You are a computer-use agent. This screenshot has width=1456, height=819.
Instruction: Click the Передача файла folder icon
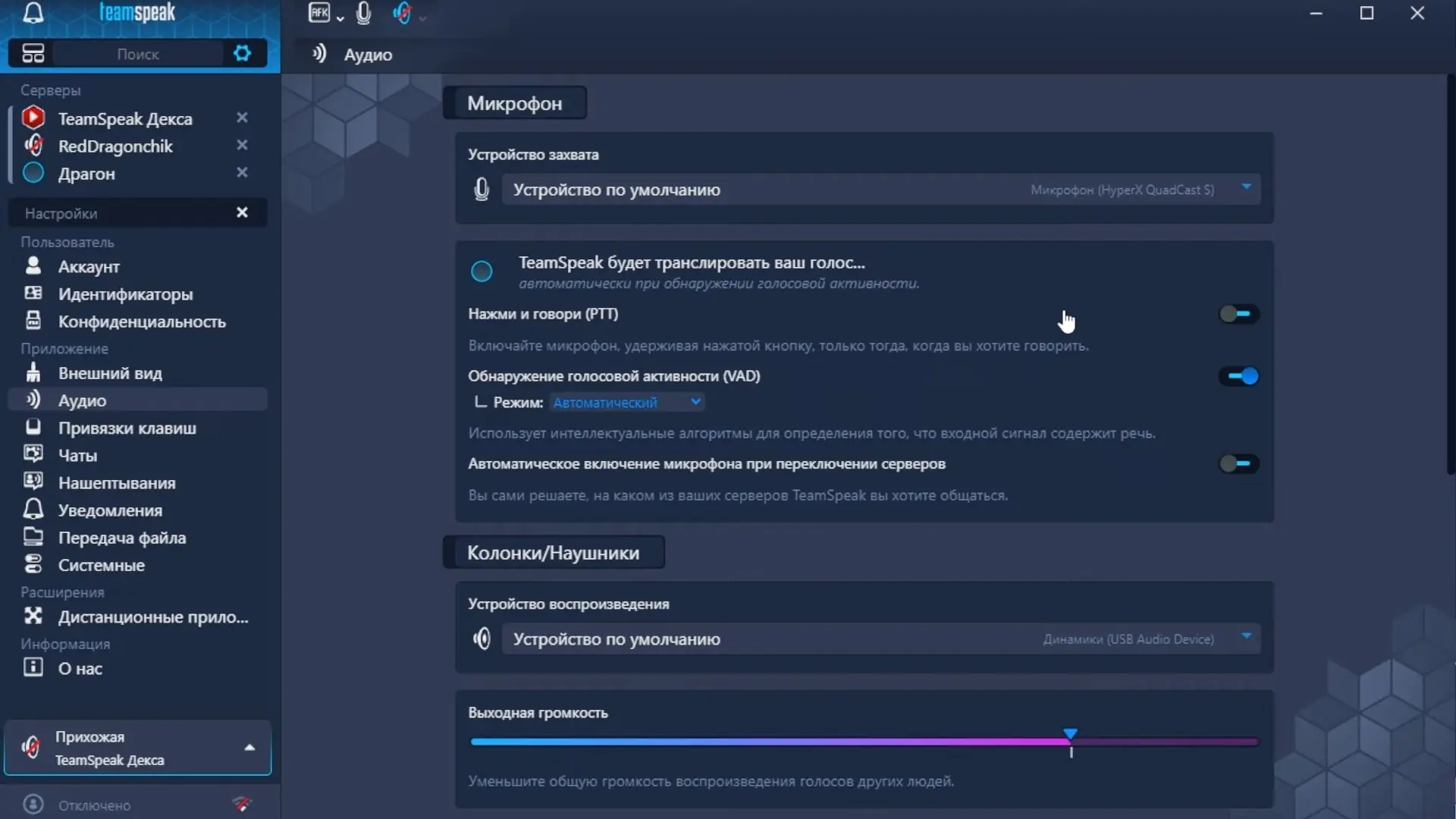tap(33, 537)
